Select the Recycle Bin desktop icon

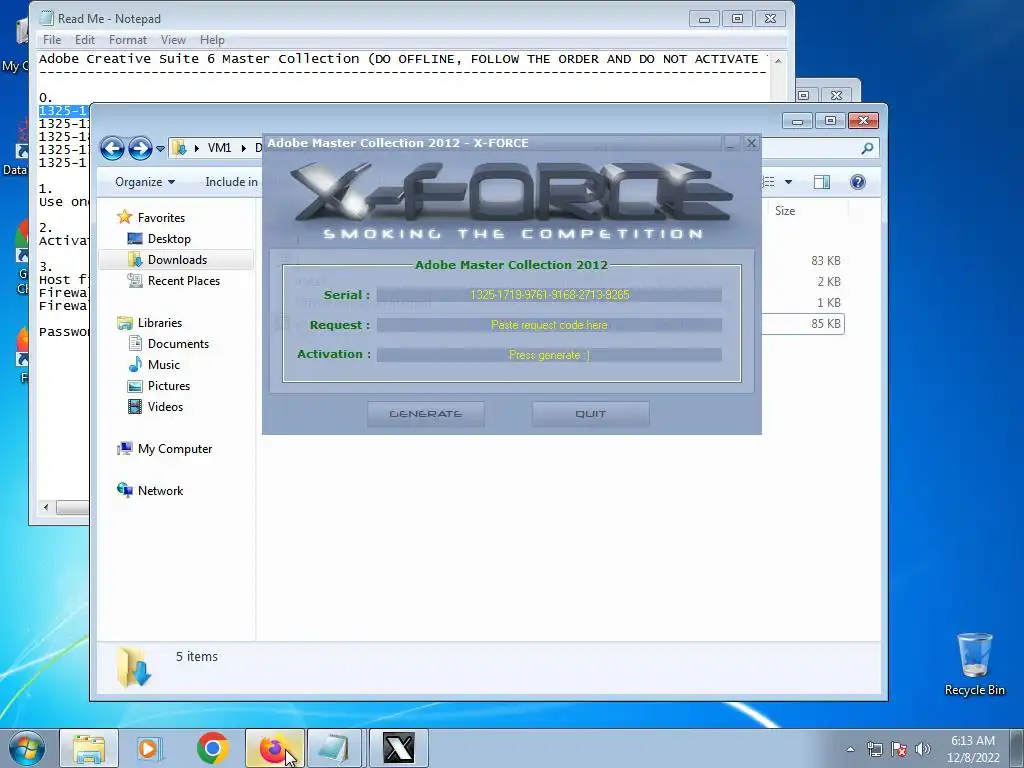tap(974, 665)
